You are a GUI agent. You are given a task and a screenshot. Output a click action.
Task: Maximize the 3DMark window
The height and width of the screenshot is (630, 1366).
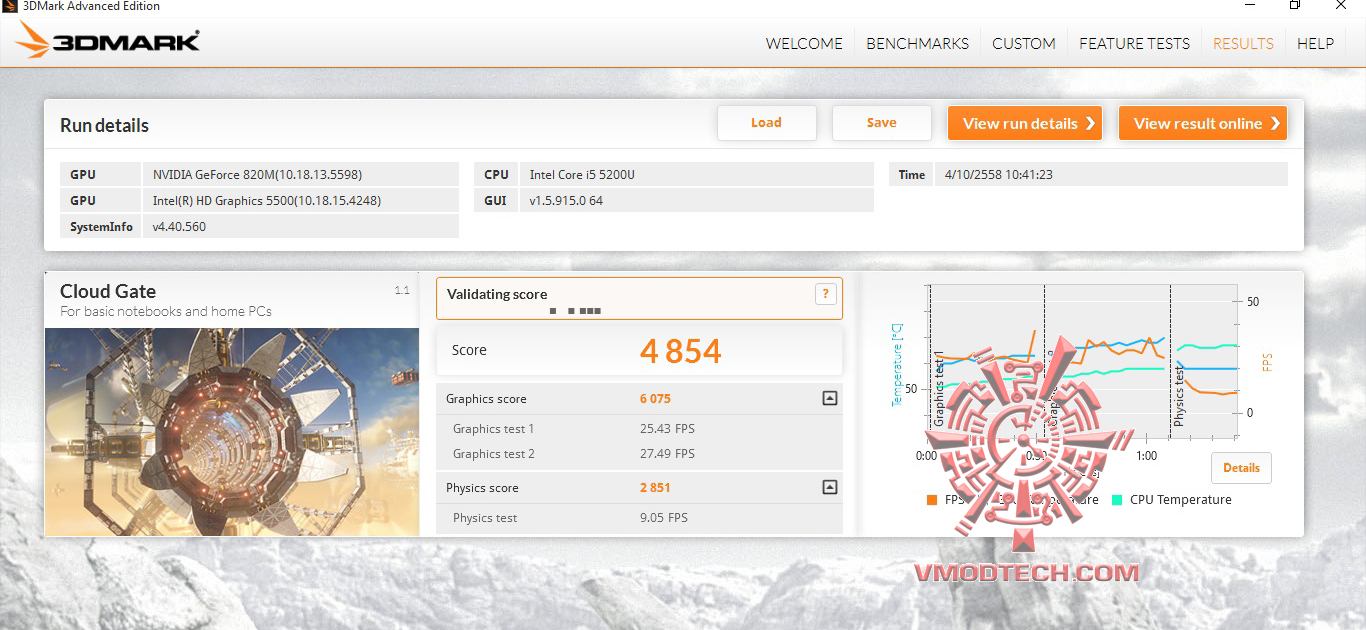point(1295,6)
